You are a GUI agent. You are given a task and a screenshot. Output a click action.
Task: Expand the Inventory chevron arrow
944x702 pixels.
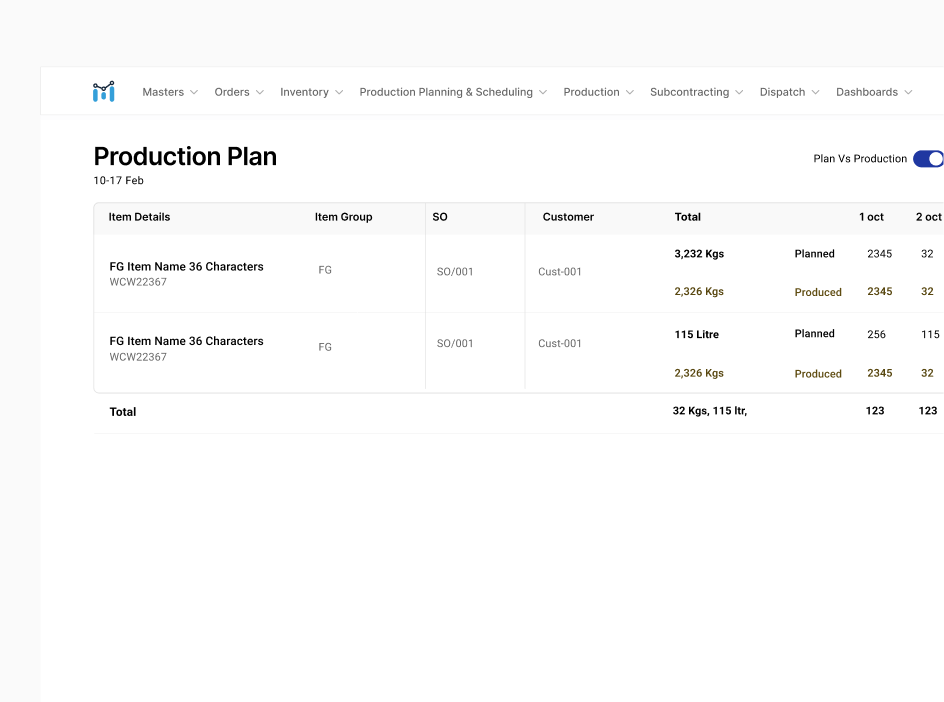339,92
